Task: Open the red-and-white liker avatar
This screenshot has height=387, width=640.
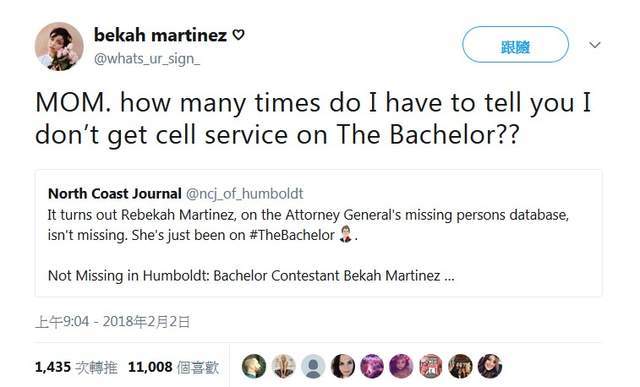Action: [x=431, y=366]
